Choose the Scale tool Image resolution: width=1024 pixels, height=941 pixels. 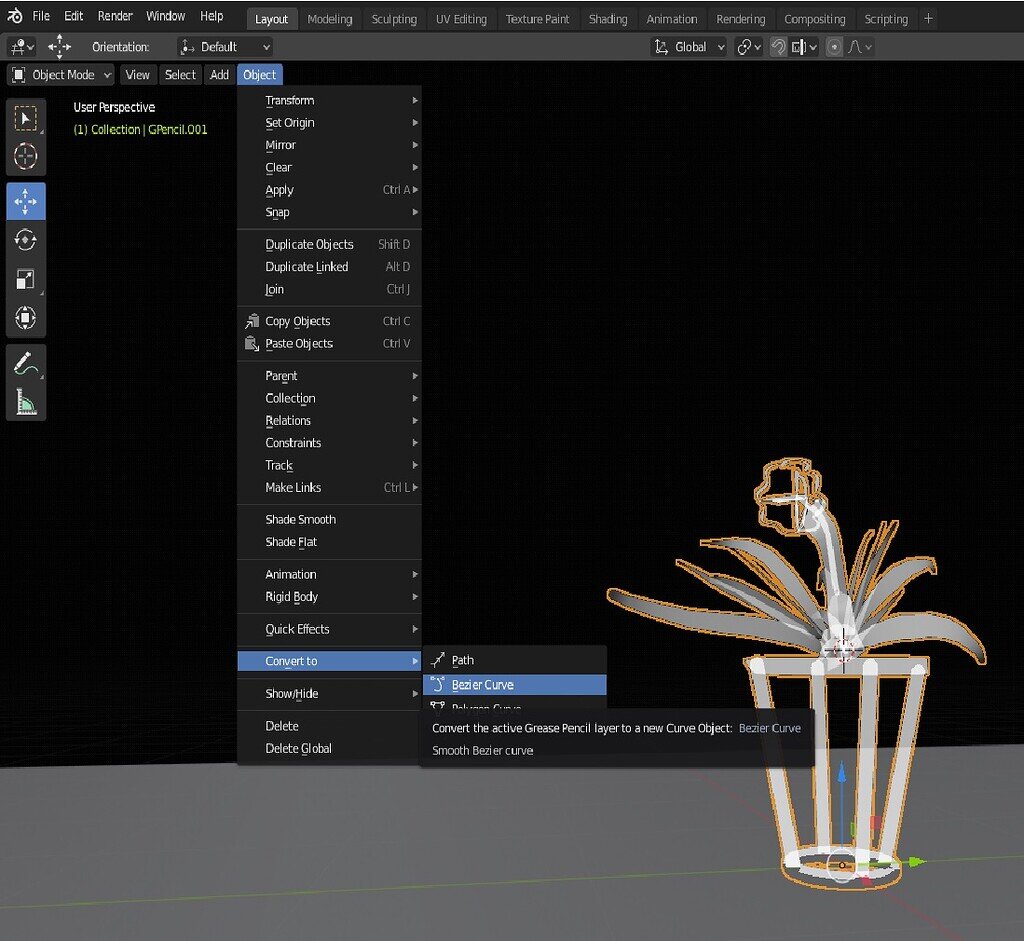point(26,279)
